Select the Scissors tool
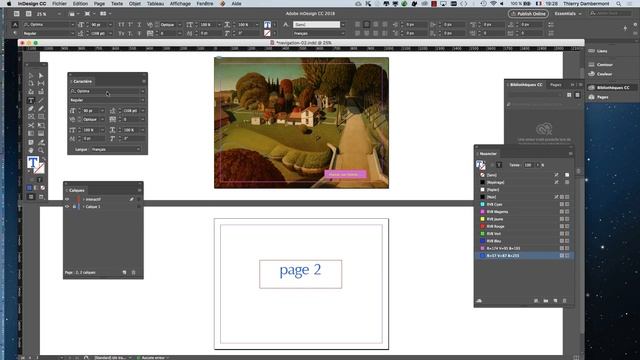 (31, 125)
